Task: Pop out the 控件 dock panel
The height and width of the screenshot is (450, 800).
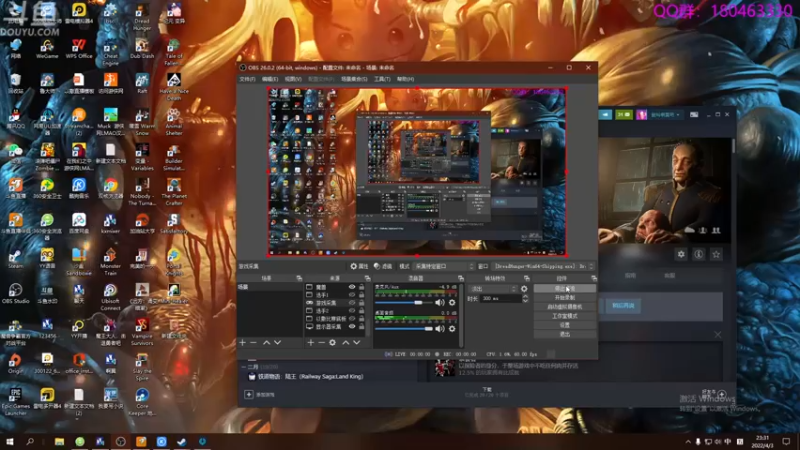Action: tap(594, 278)
